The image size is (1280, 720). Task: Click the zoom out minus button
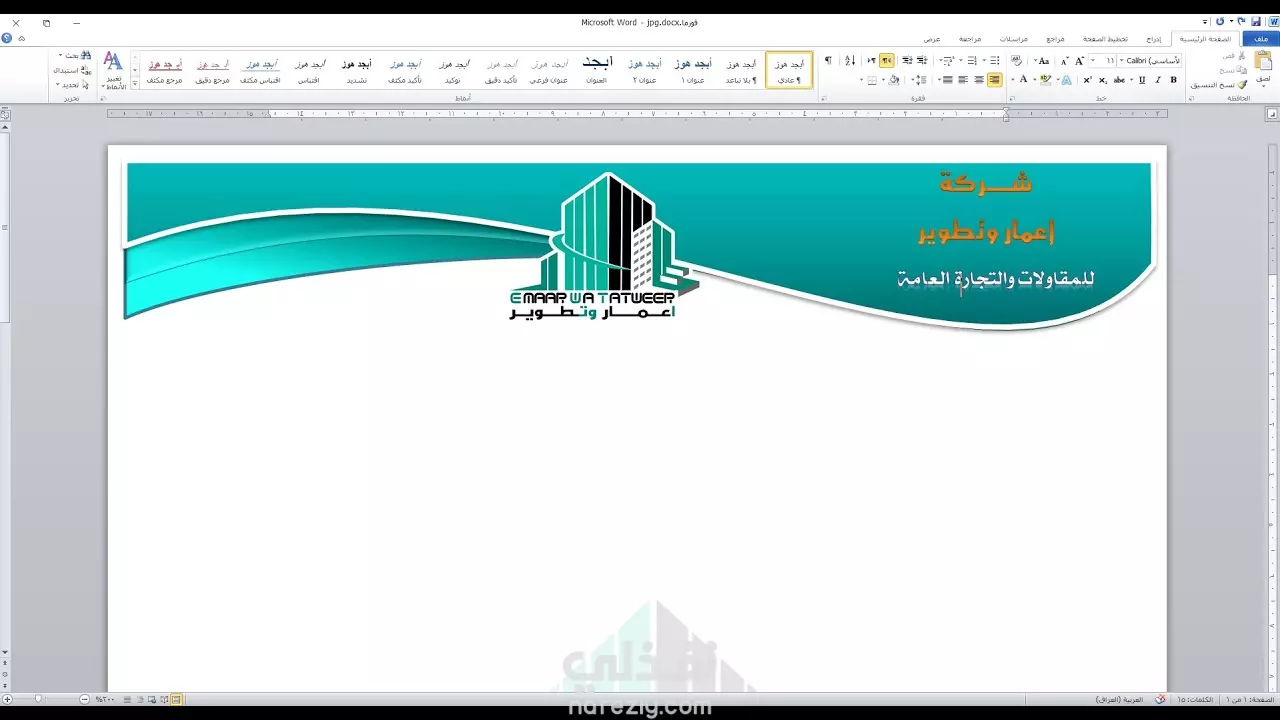[84, 699]
